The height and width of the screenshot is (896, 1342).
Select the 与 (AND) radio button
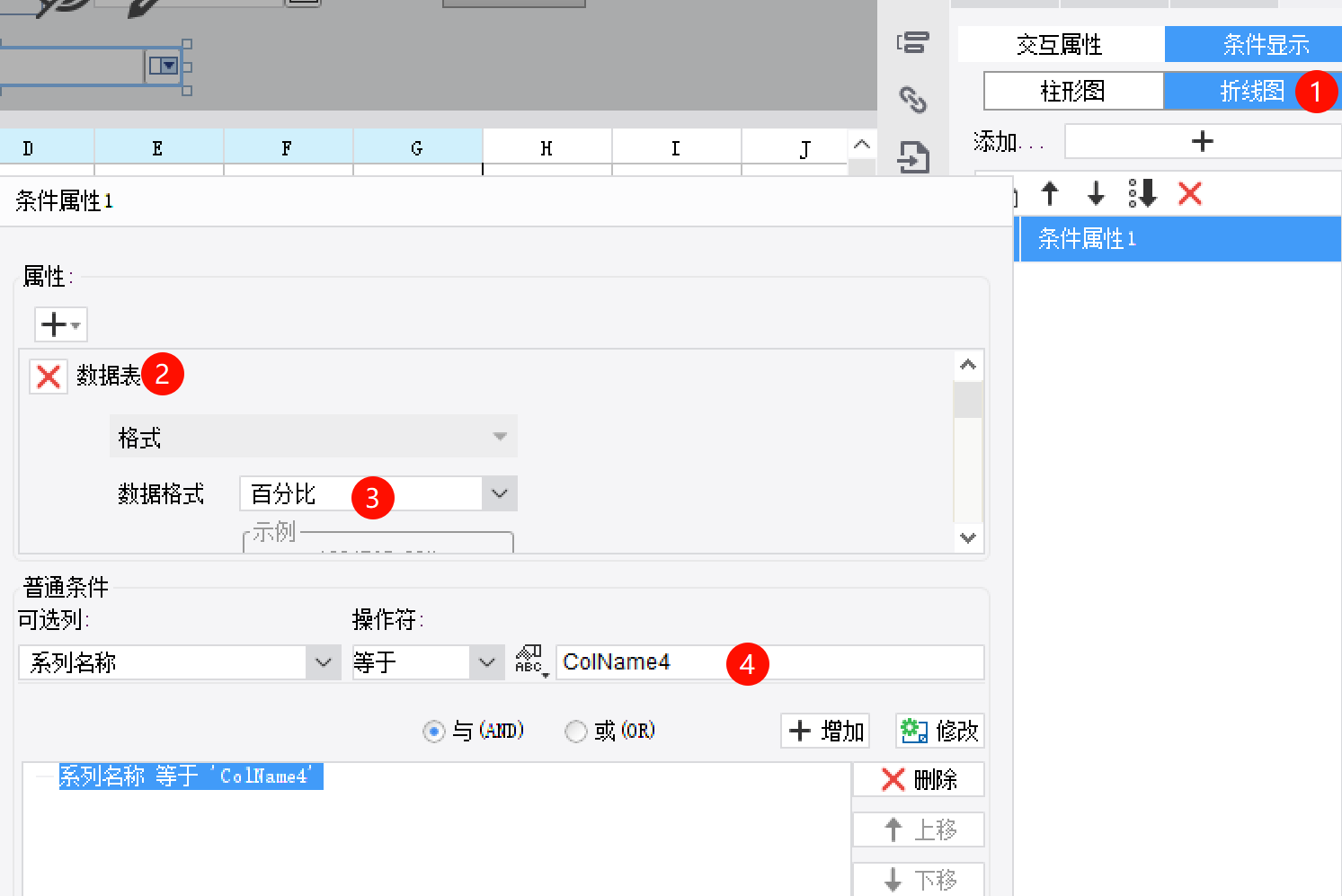(x=434, y=732)
